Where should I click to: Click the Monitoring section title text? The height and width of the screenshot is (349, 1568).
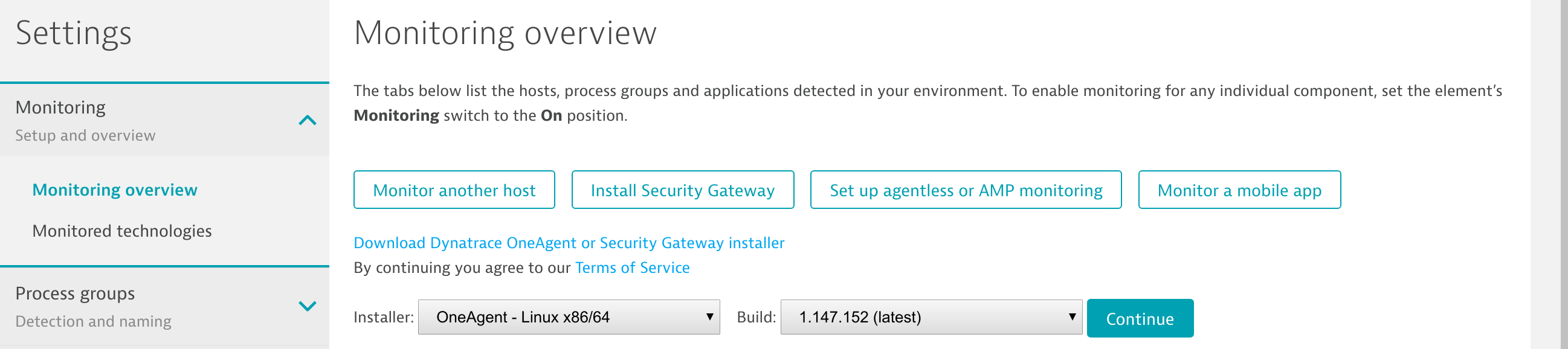[60, 107]
